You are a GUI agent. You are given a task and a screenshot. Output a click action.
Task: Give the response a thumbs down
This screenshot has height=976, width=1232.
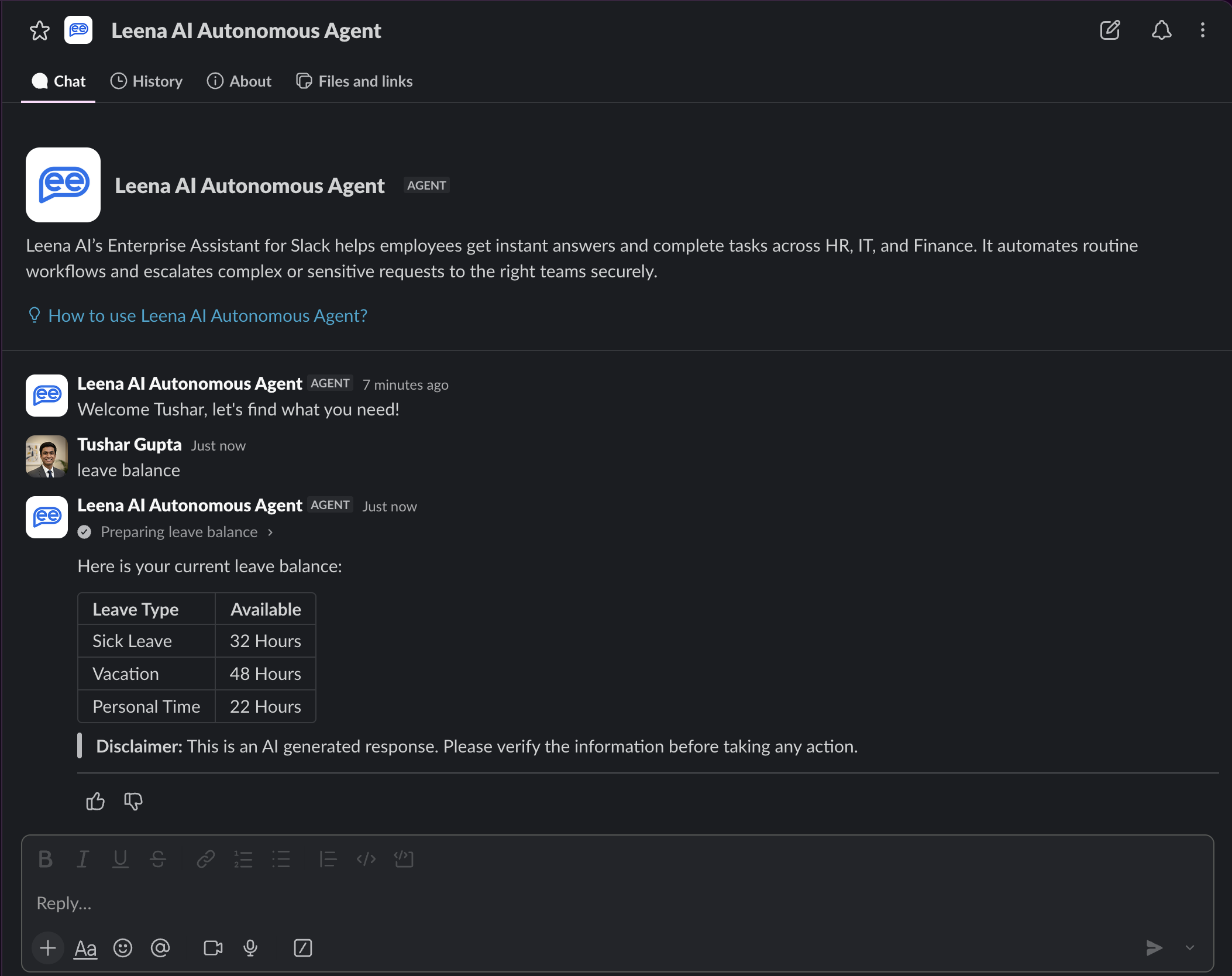(133, 801)
